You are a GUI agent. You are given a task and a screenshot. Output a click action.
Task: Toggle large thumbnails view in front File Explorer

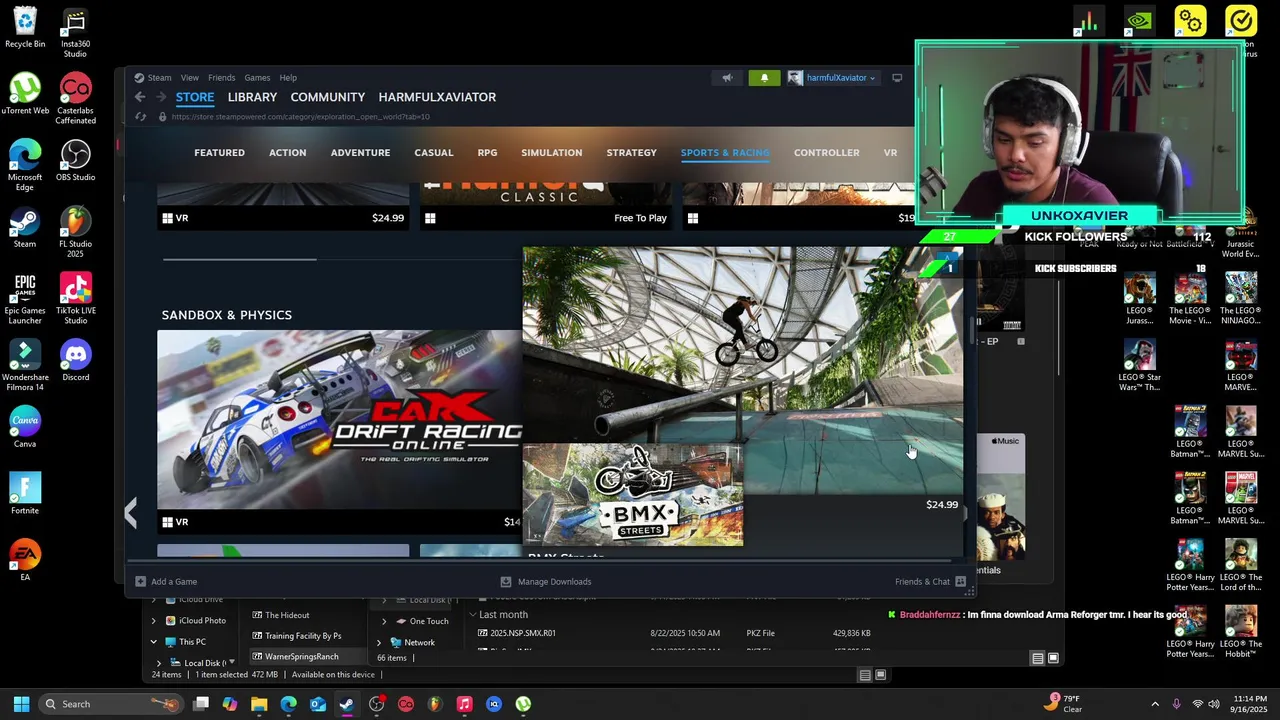click(1053, 658)
